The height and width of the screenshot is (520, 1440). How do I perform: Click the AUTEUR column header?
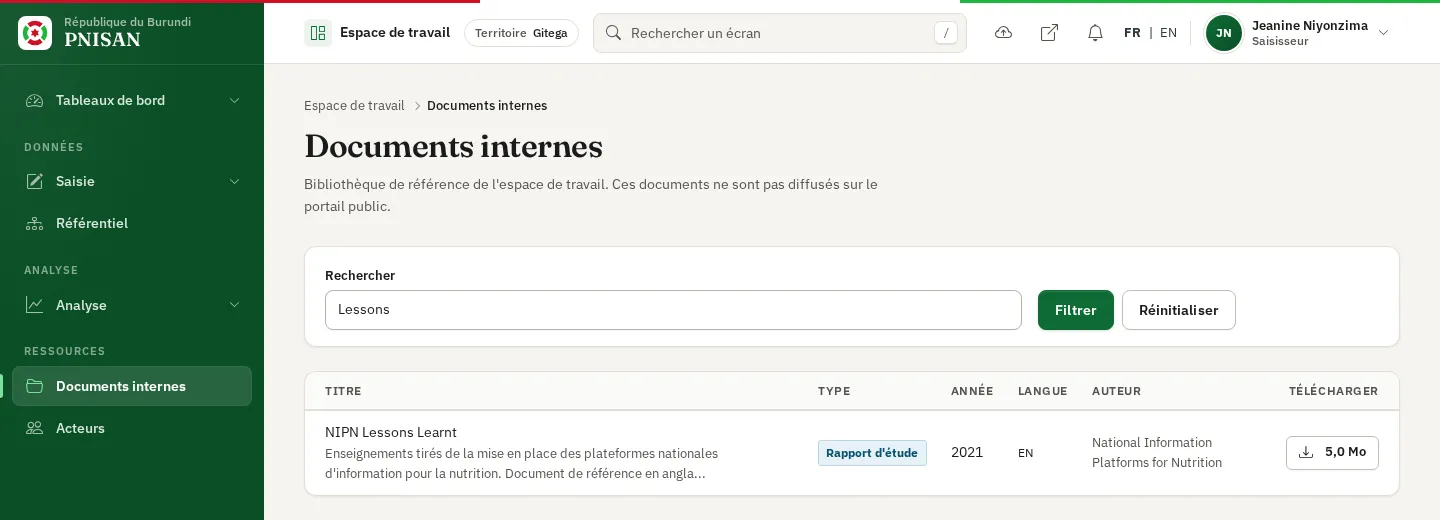pos(1116,391)
